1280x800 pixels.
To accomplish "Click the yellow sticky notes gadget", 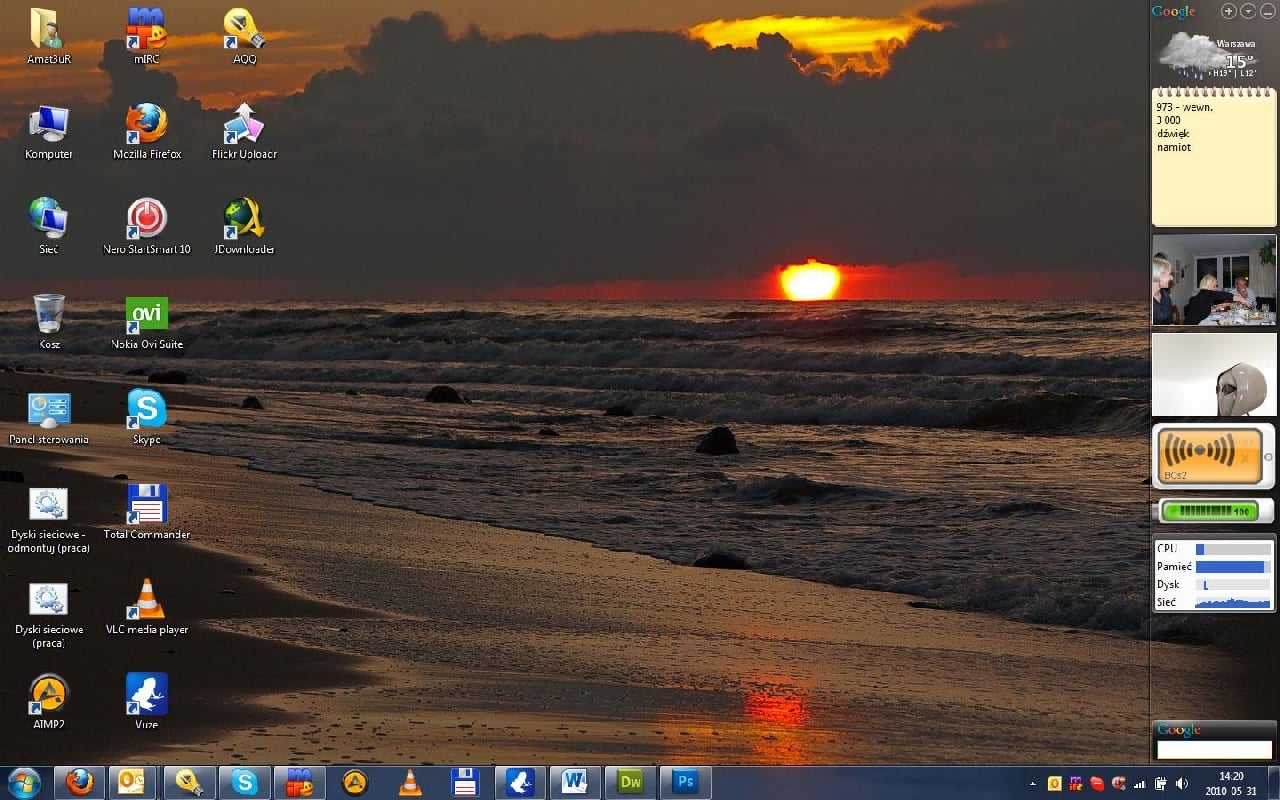I will pos(1214,158).
